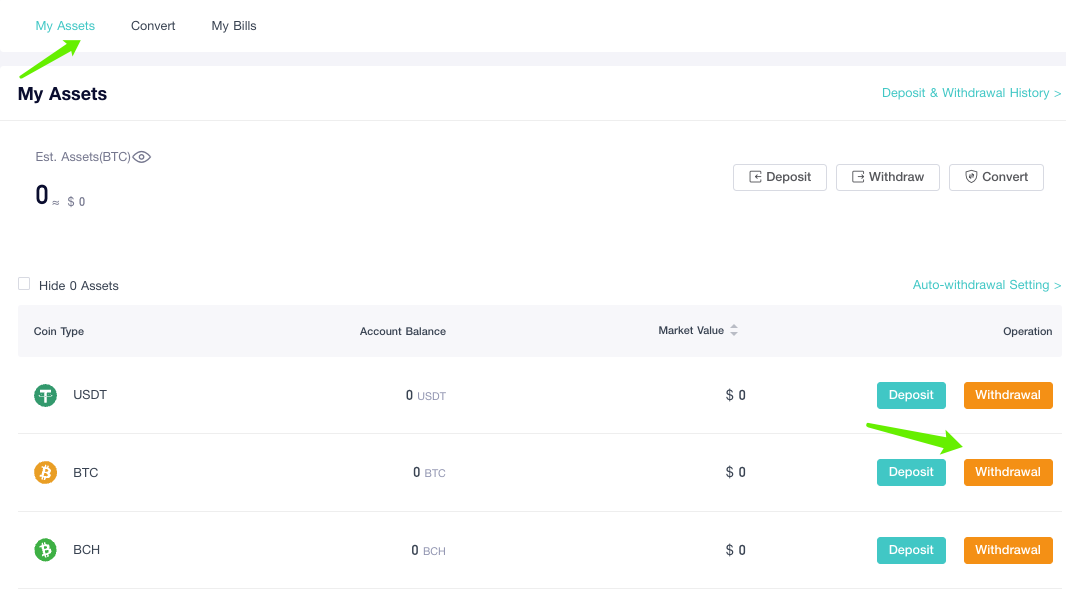Click the shield icon in the Convert button

point(972,177)
